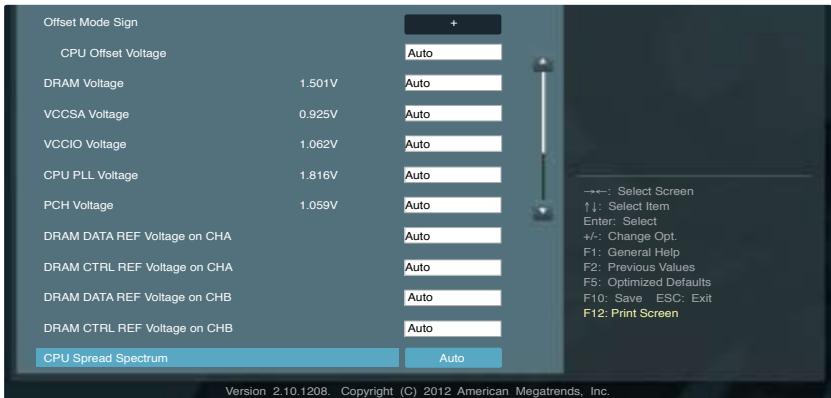Edit the DRAM Voltage Auto field
831x398 pixels.
tap(453, 83)
